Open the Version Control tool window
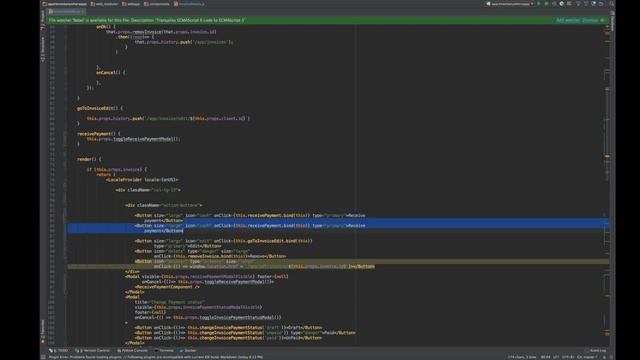The width and height of the screenshot is (640, 360). click(x=92, y=350)
